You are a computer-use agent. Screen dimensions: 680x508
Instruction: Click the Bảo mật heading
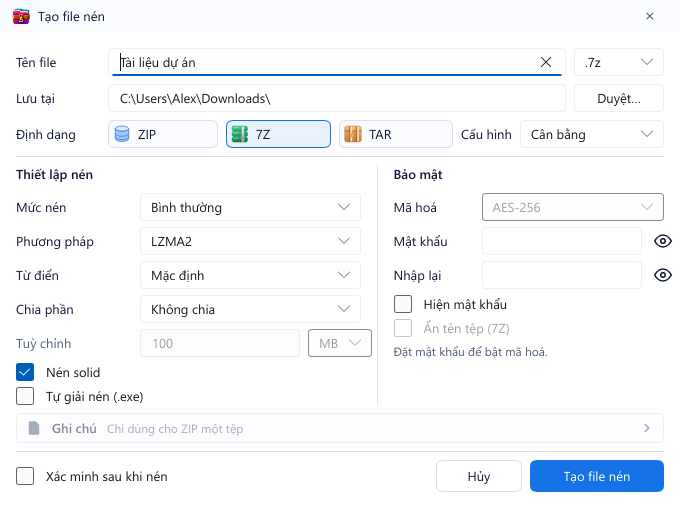(x=418, y=174)
